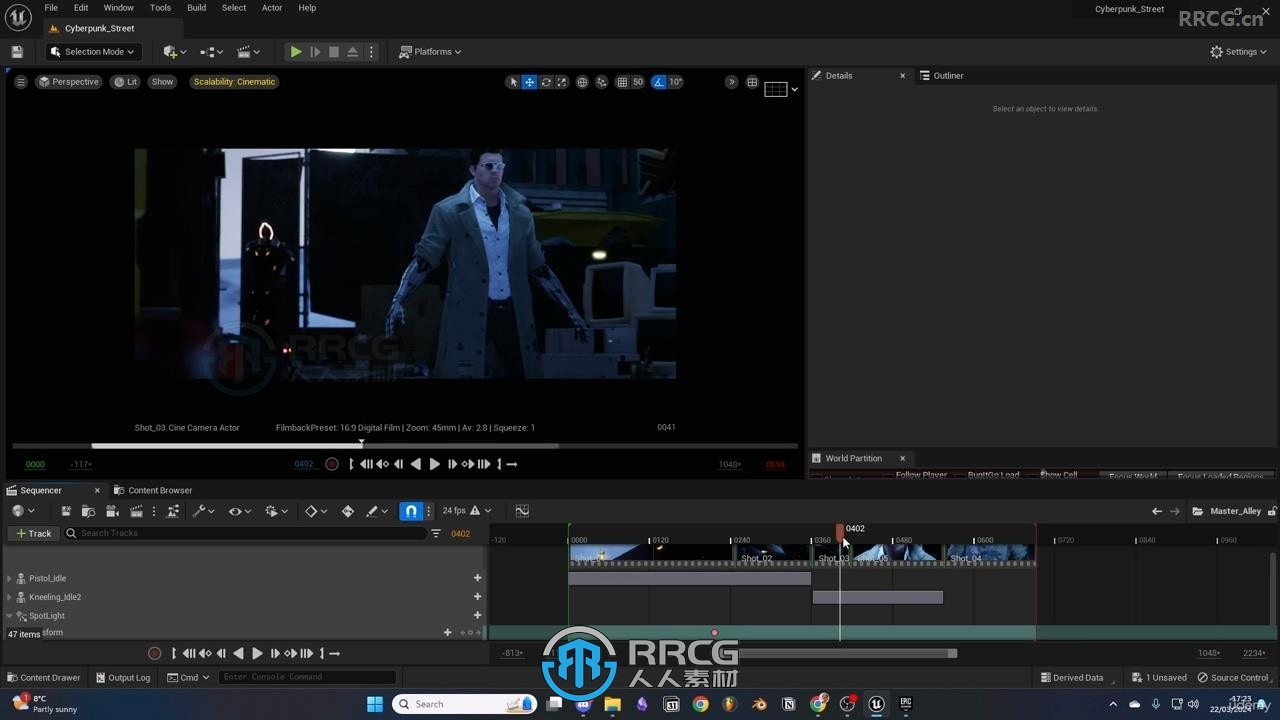Click the viewport layout grid icon

click(752, 82)
